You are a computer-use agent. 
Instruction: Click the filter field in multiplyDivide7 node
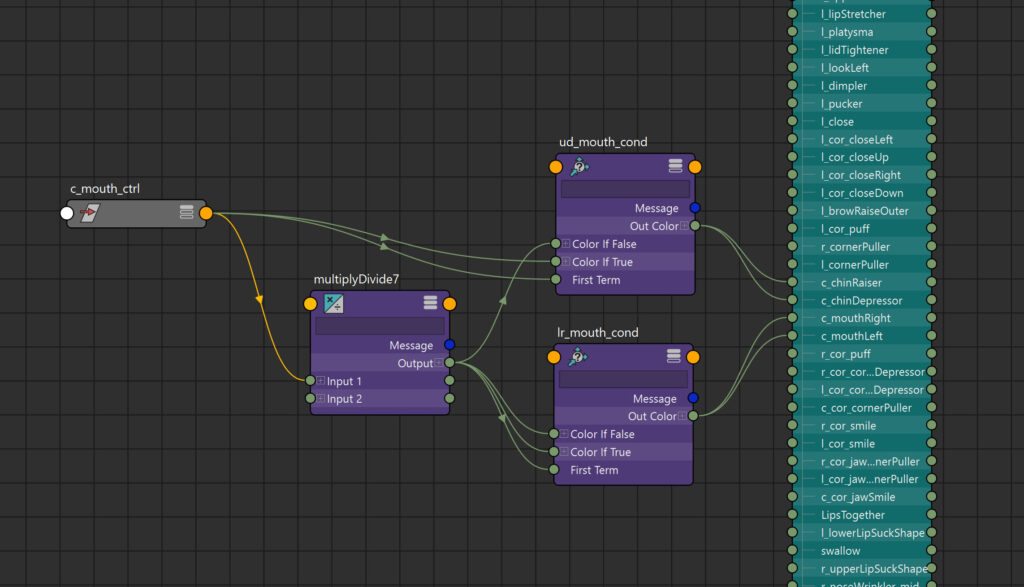pyautogui.click(x=380, y=325)
